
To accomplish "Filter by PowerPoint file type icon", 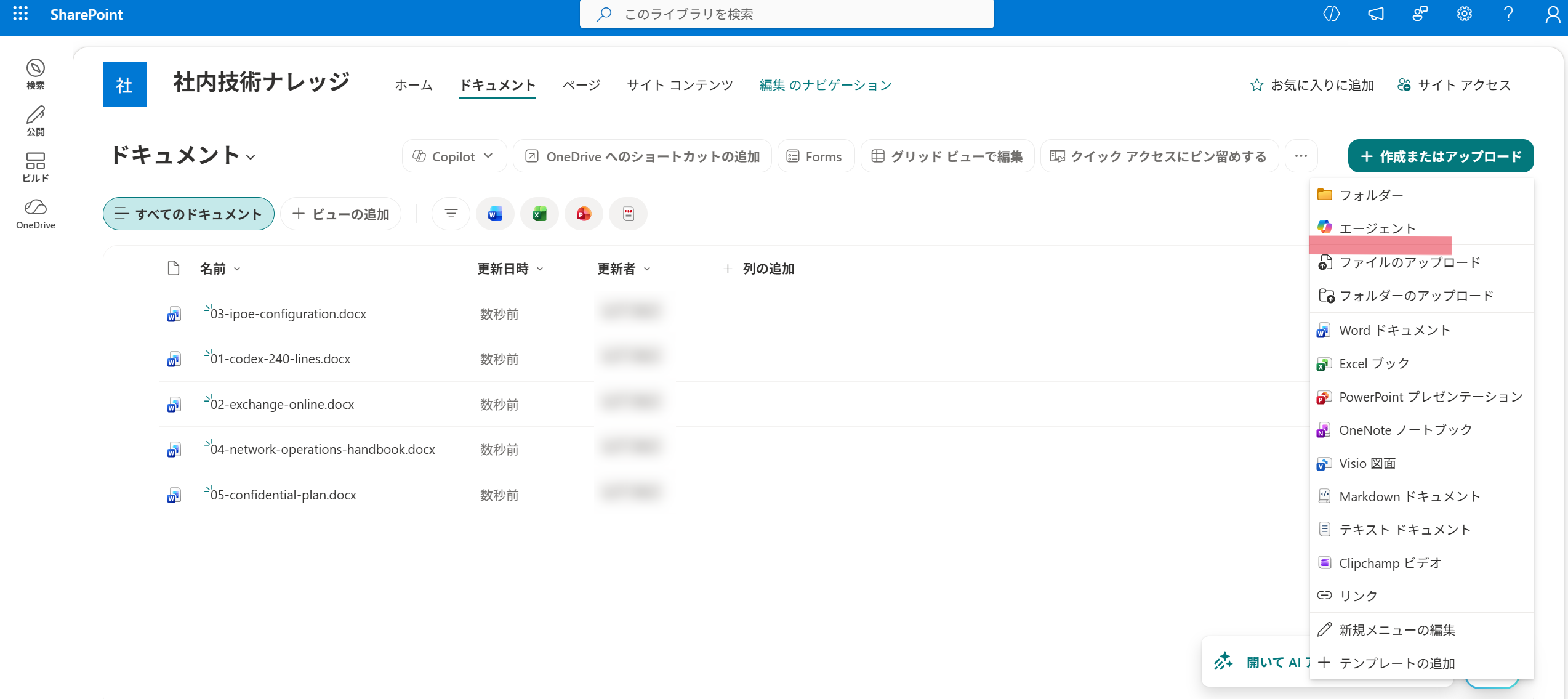I will point(584,214).
